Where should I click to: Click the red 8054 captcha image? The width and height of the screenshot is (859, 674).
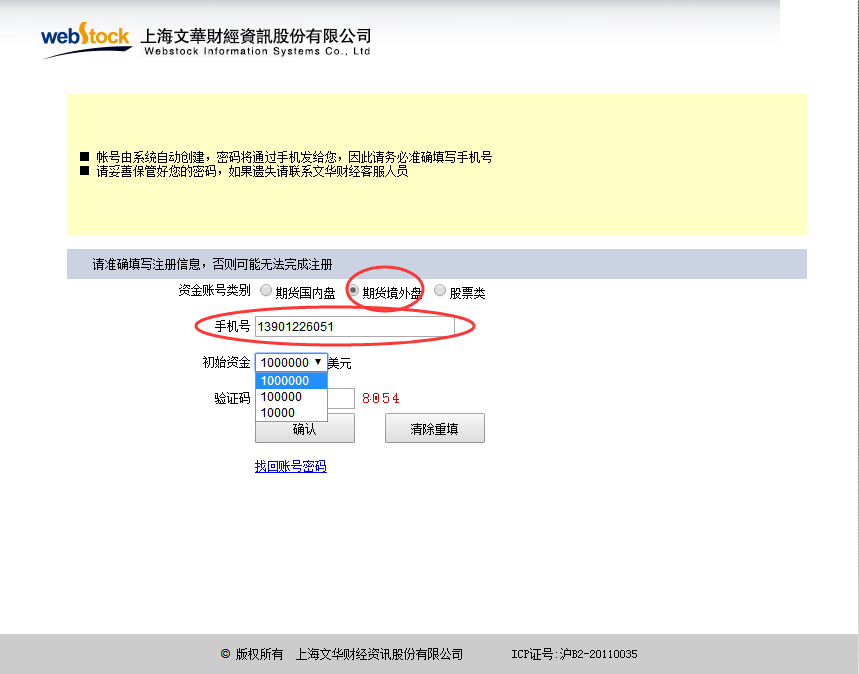pos(381,398)
